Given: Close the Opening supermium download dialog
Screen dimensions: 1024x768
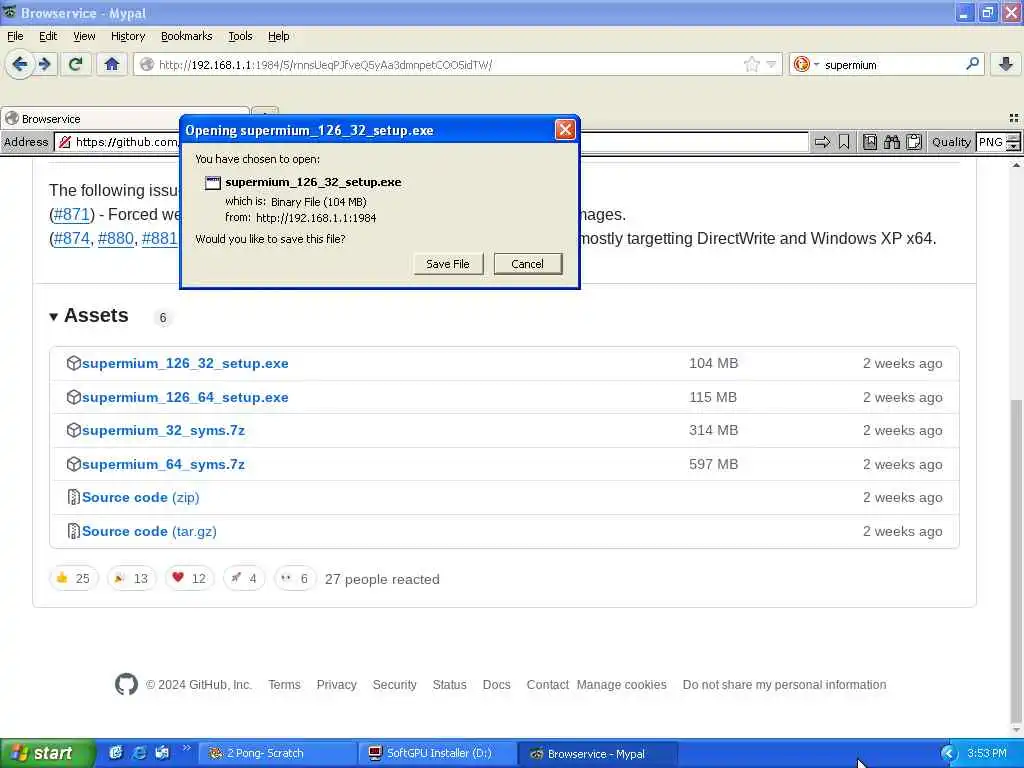Looking at the screenshot, I should (565, 129).
